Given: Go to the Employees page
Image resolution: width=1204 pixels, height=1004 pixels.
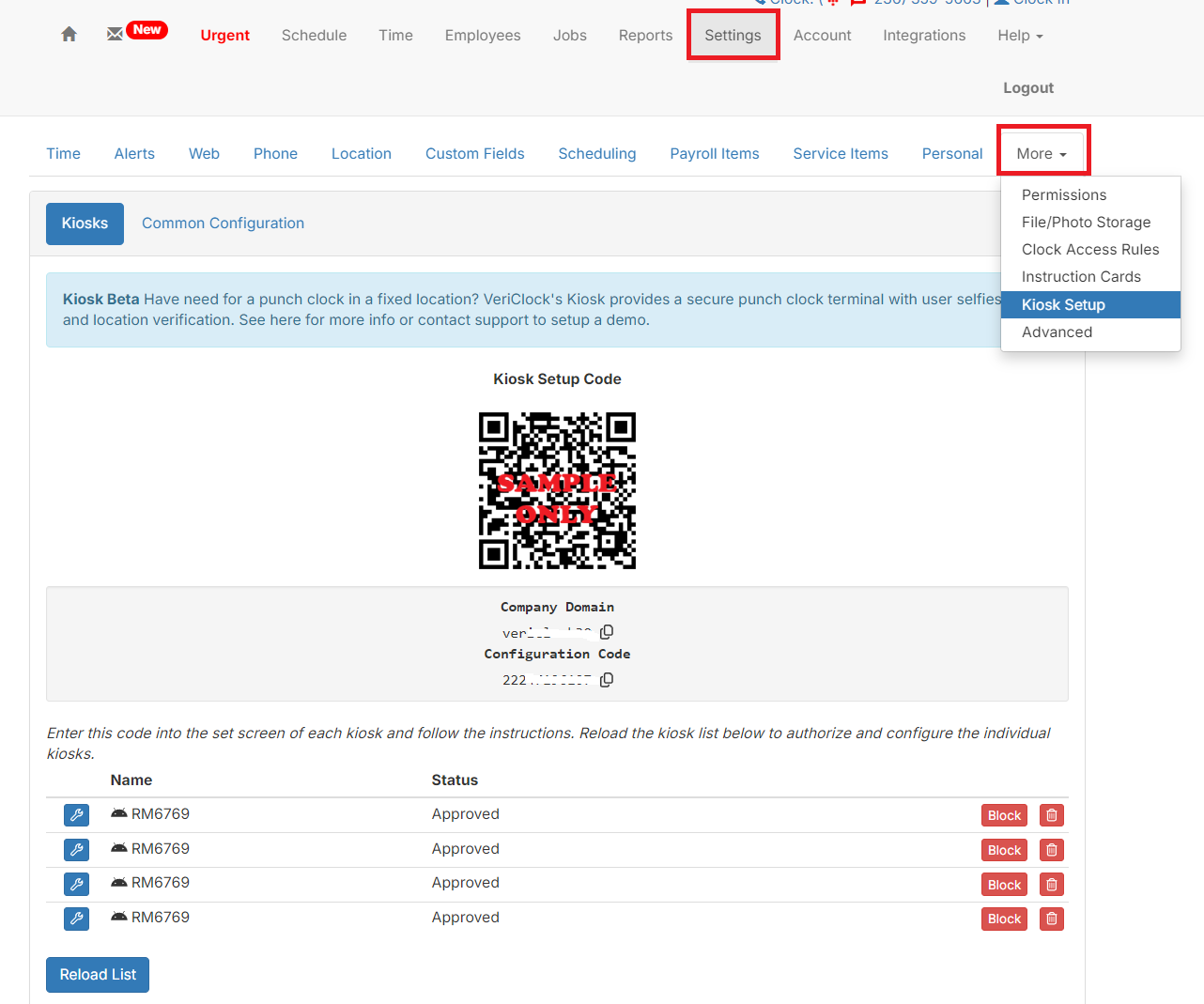Looking at the screenshot, I should click(x=483, y=36).
